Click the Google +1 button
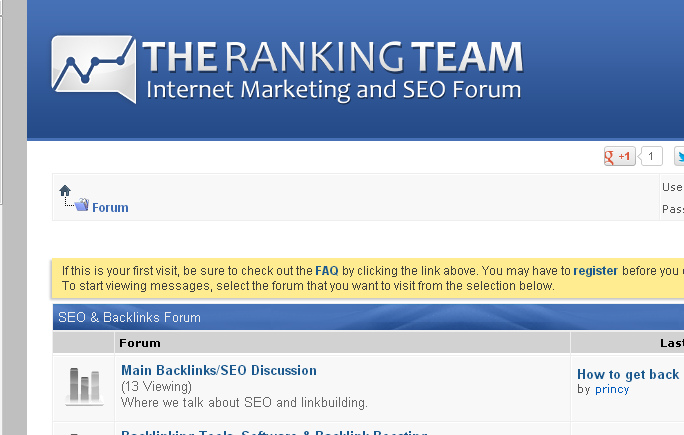This screenshot has height=435, width=684. (x=619, y=156)
